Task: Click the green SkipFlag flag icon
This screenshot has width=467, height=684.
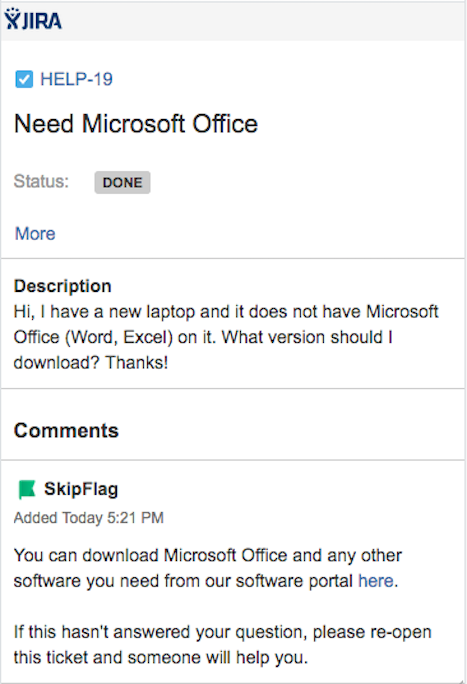Action: (x=27, y=489)
